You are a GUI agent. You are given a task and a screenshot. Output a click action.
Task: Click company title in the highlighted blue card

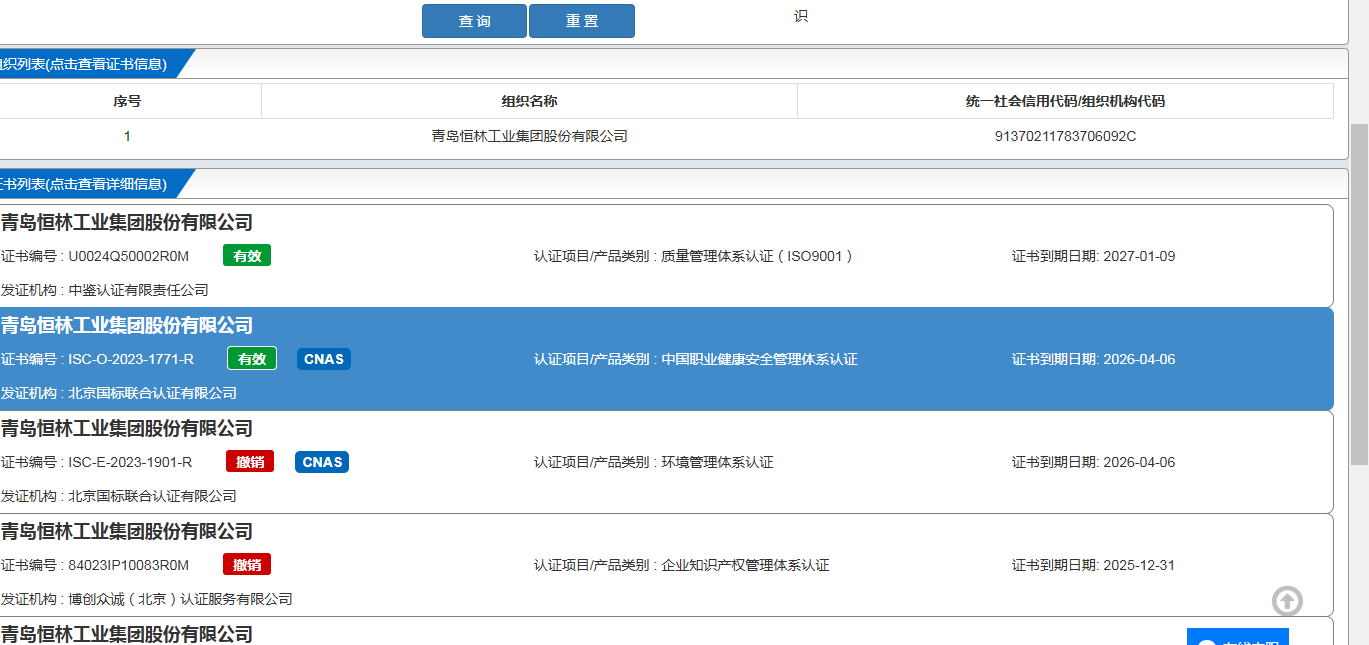126,325
